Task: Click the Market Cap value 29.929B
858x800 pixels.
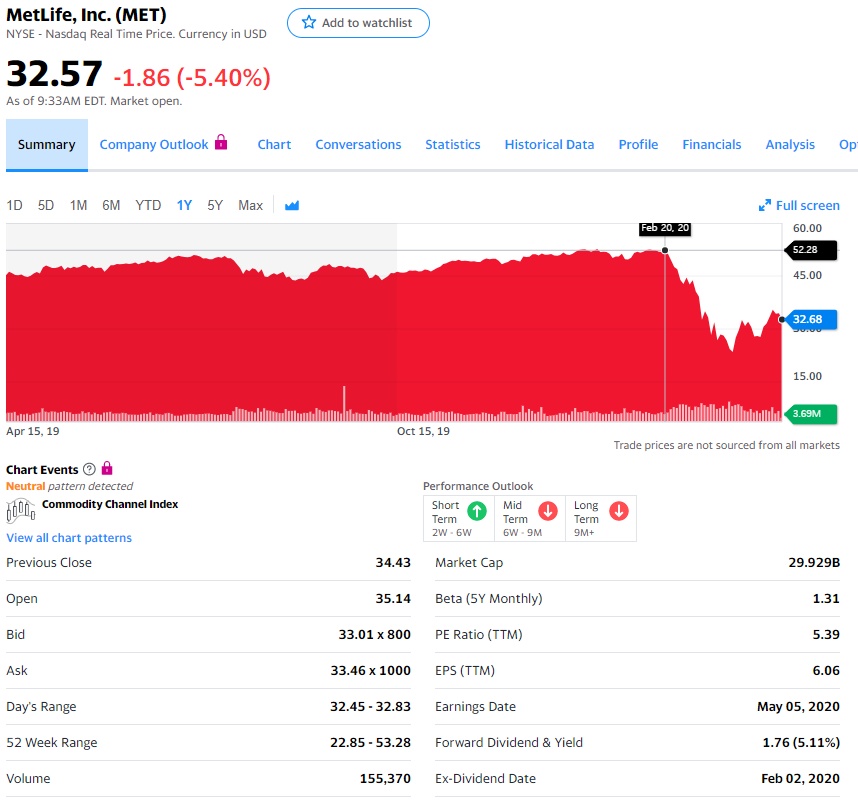Action: pos(814,563)
